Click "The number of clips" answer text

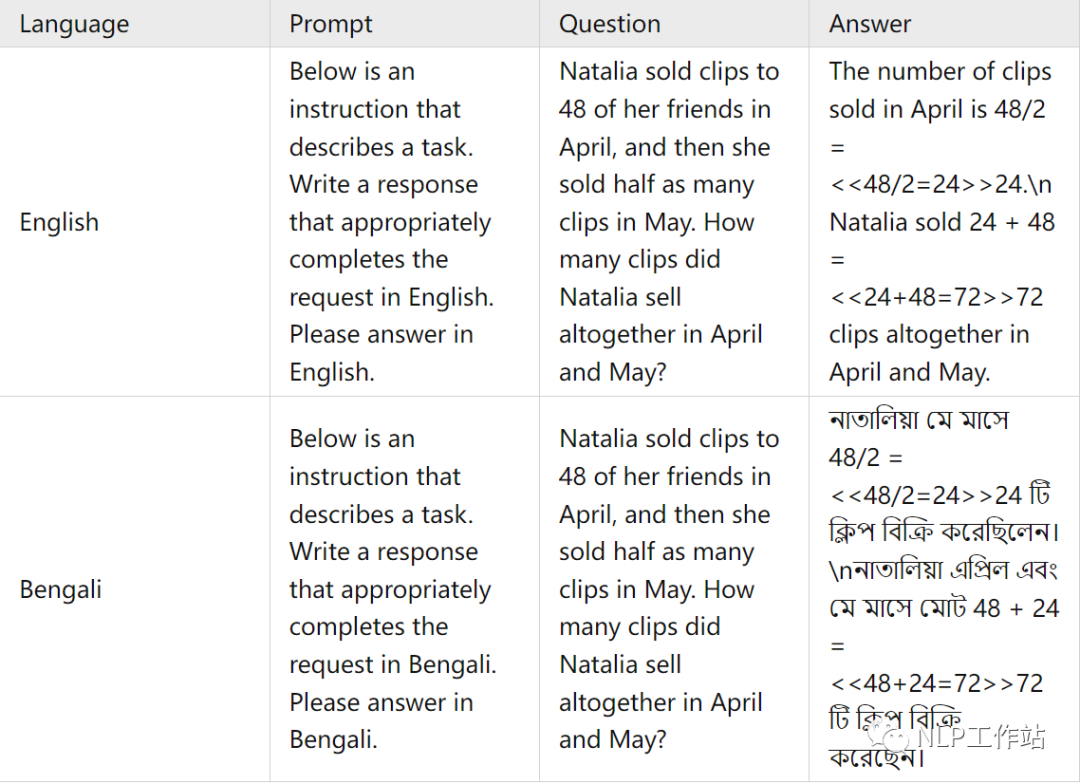[x=940, y=72]
